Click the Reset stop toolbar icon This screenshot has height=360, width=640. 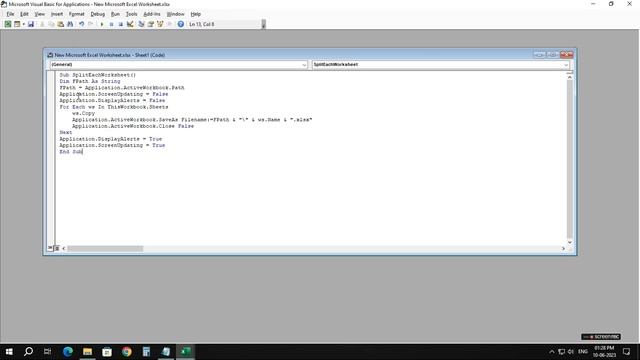[x=120, y=24]
